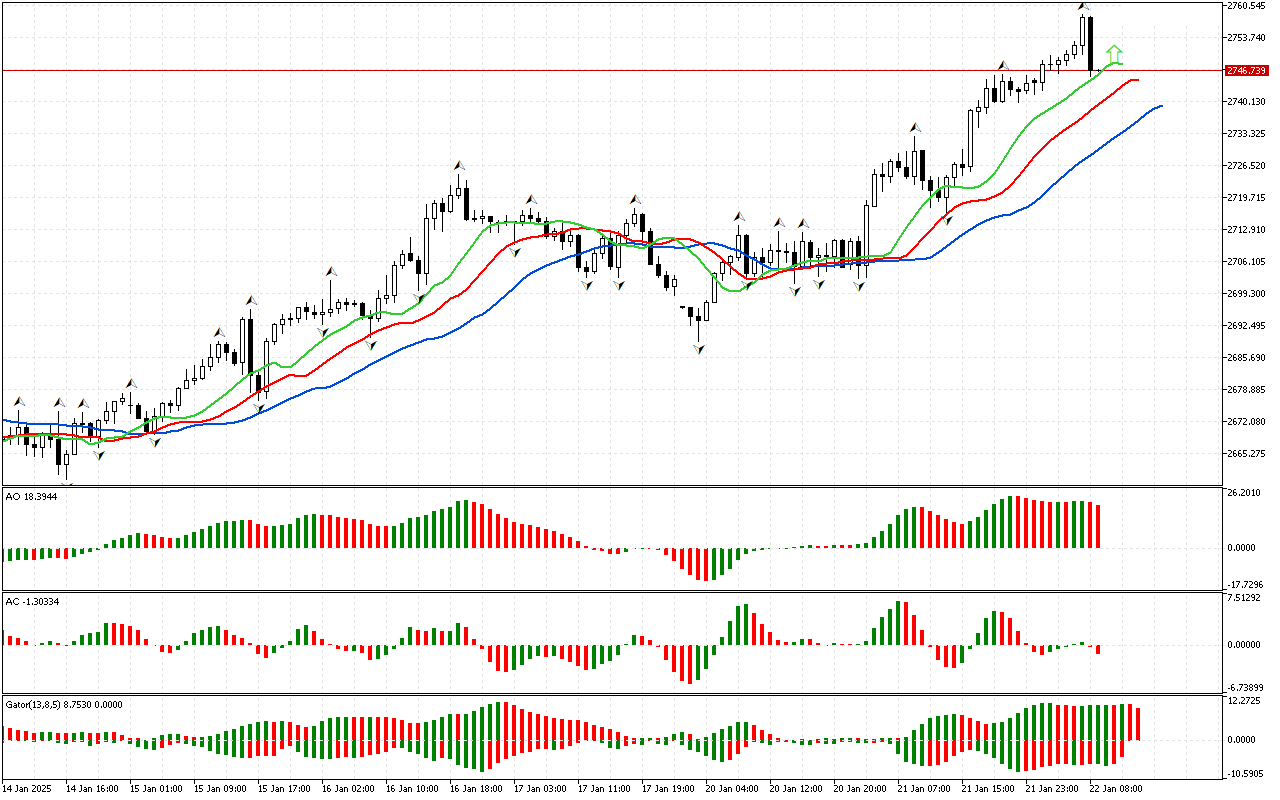The width and height of the screenshot is (1280, 800).
Task: Click the 2678.885 price level
Action: 1245,390
